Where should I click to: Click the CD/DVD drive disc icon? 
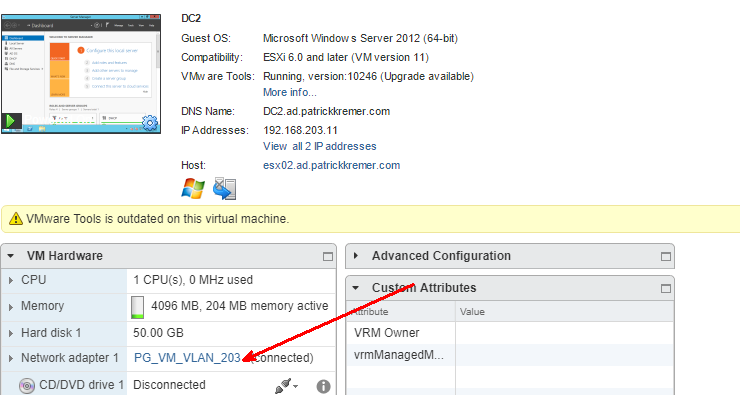27,386
